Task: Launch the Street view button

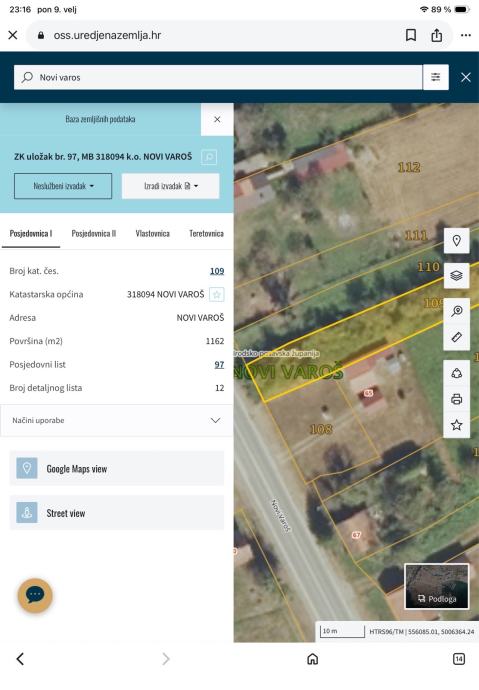Action: (x=117, y=513)
